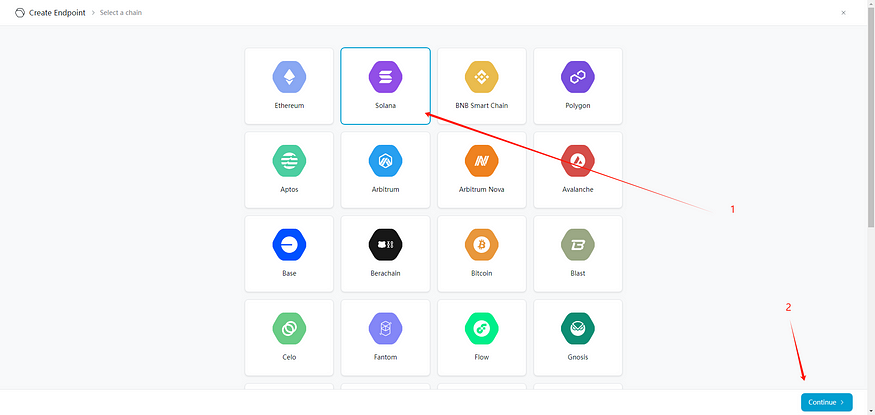Select the Gnosis chain icon
This screenshot has width=875, height=415.
[578, 329]
